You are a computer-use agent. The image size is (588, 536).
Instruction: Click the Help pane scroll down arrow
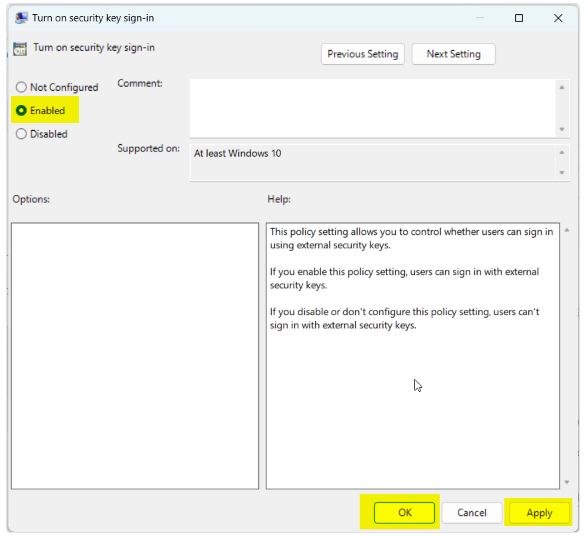tap(567, 482)
